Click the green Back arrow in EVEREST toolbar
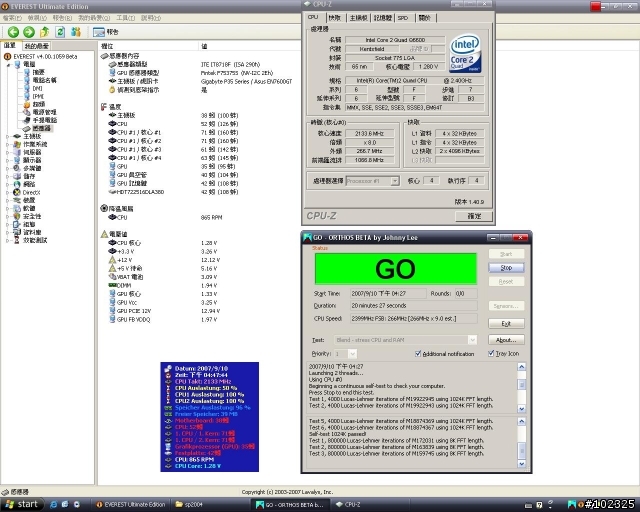This screenshot has width=640, height=512. tap(13, 32)
